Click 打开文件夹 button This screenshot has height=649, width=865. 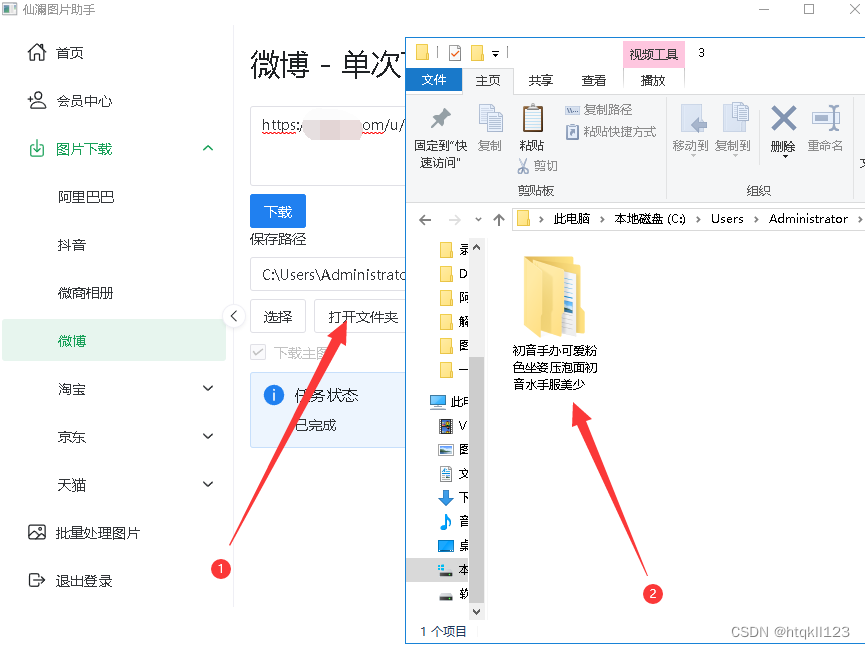[362, 317]
